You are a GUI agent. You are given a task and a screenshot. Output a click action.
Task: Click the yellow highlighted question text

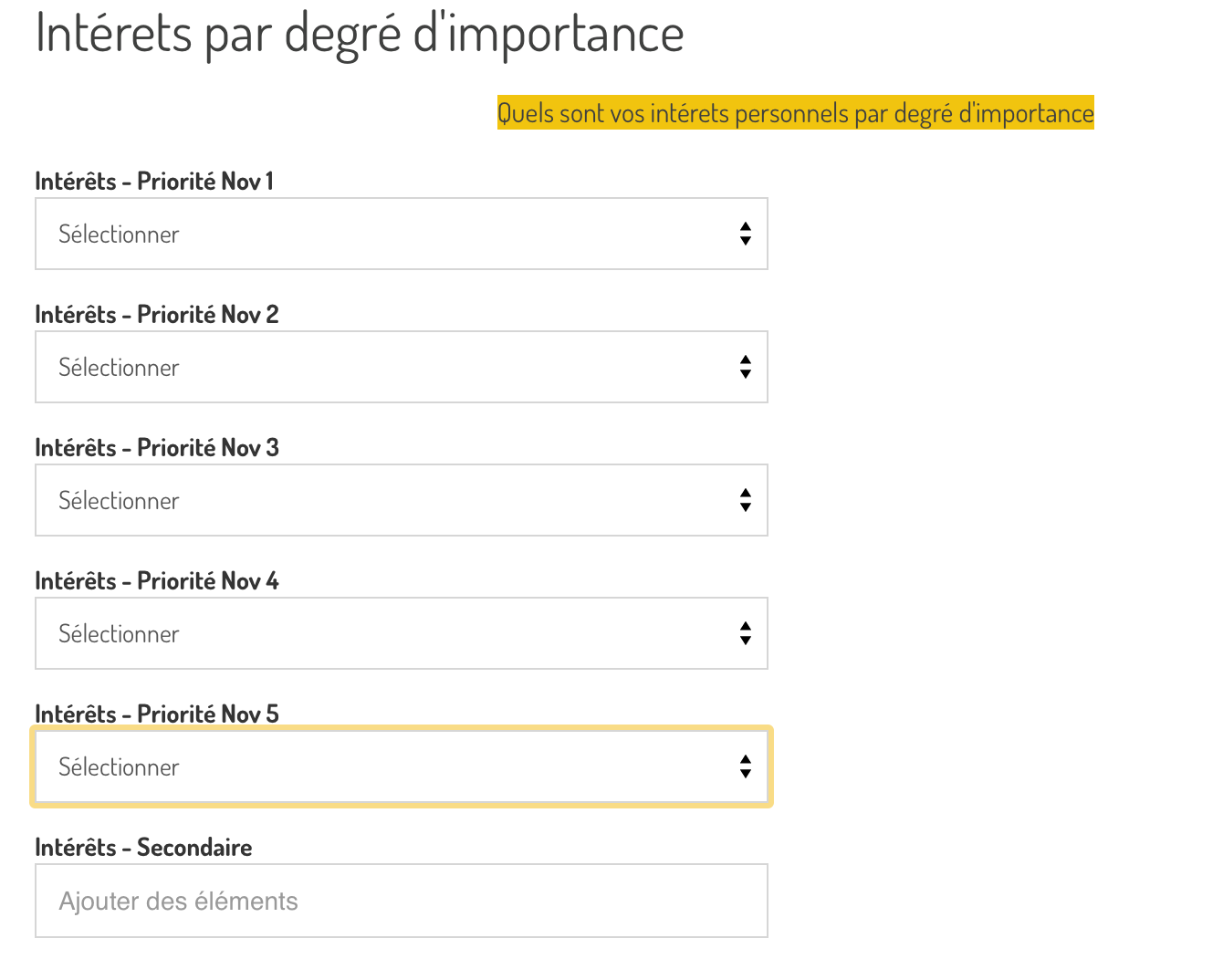pos(795,113)
